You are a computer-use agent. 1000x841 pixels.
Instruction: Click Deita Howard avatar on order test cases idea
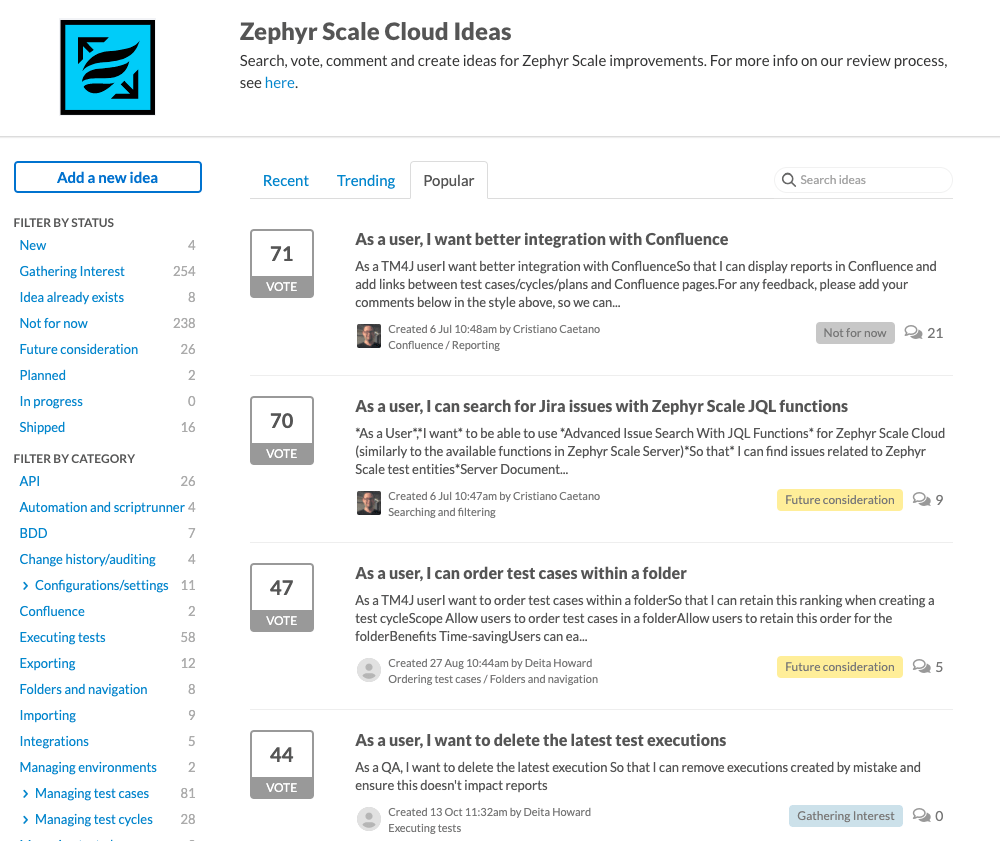point(369,670)
